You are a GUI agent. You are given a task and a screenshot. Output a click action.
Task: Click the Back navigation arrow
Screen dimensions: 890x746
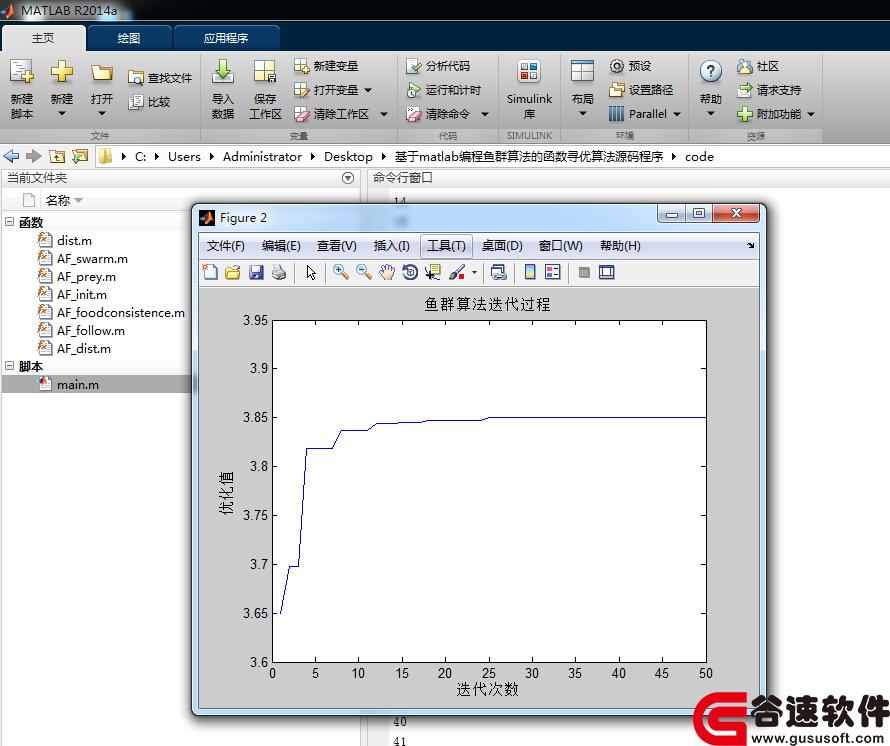click(x=11, y=156)
